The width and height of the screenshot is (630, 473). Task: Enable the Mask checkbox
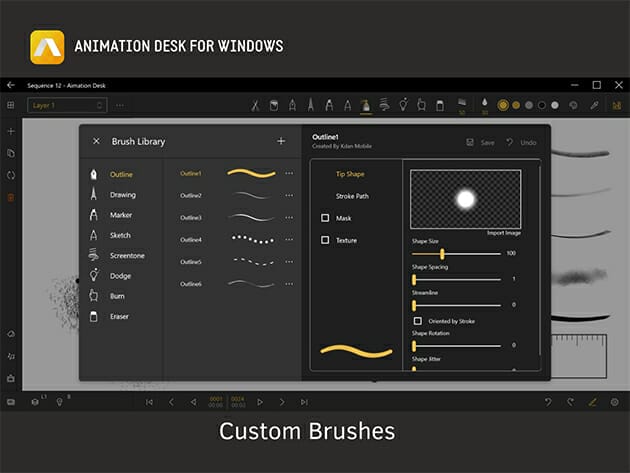325,218
